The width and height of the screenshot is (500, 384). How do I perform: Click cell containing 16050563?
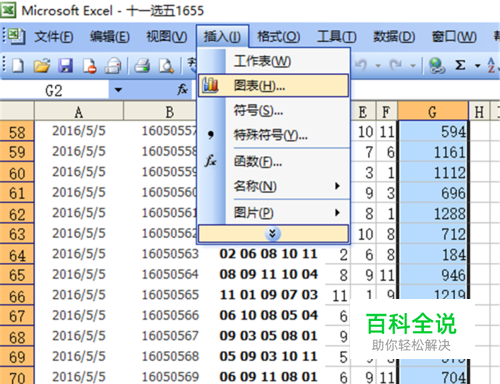pos(170,254)
